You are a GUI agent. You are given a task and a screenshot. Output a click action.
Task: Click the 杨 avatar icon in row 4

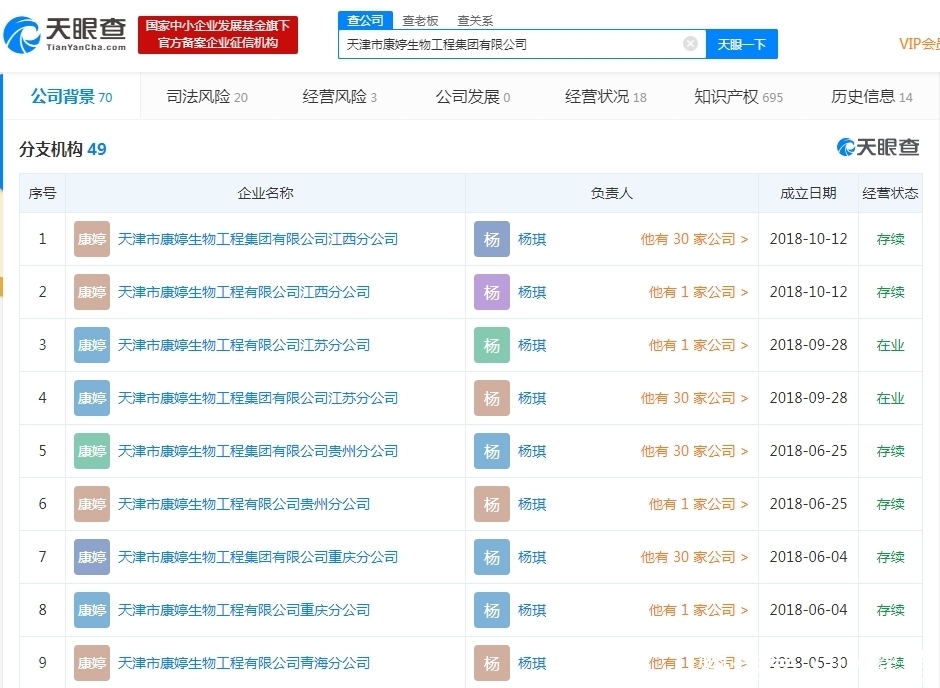[x=492, y=398]
